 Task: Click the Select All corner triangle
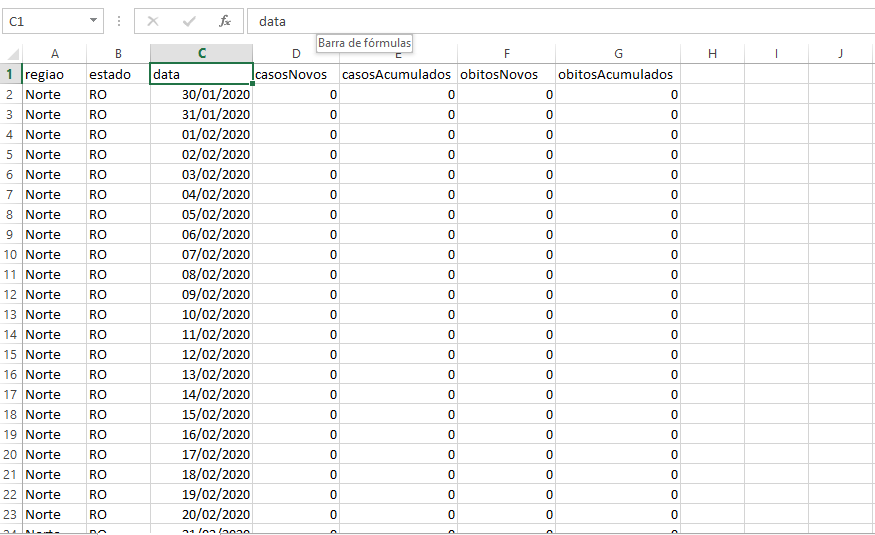pyautogui.click(x=12, y=54)
